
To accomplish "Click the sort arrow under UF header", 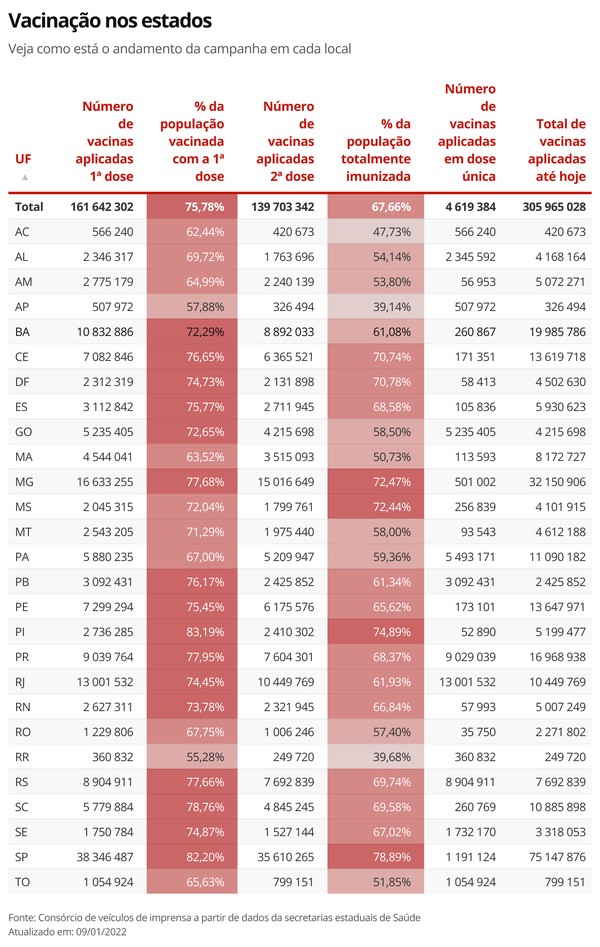I will click(x=25, y=177).
